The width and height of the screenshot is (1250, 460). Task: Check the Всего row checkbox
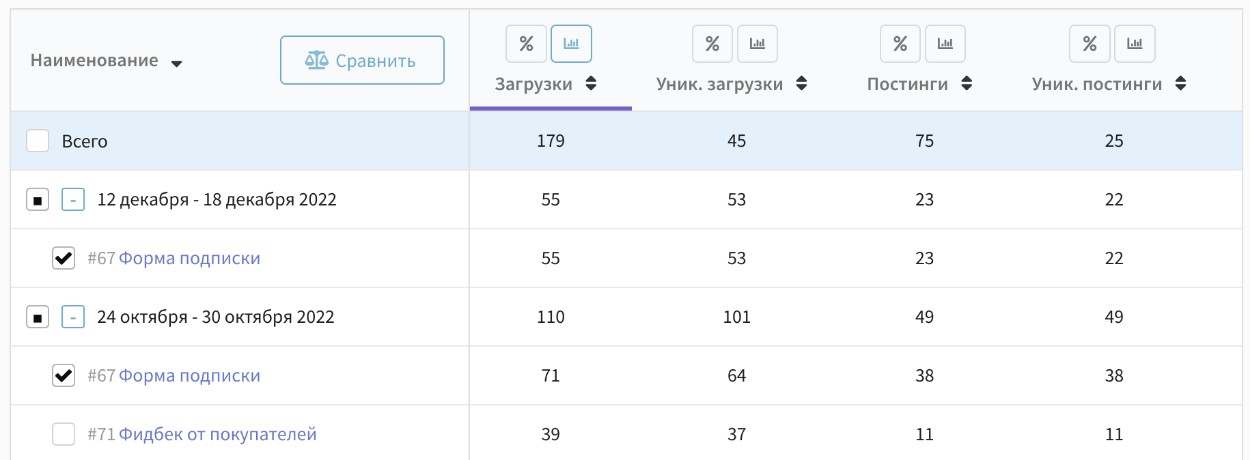[37, 141]
